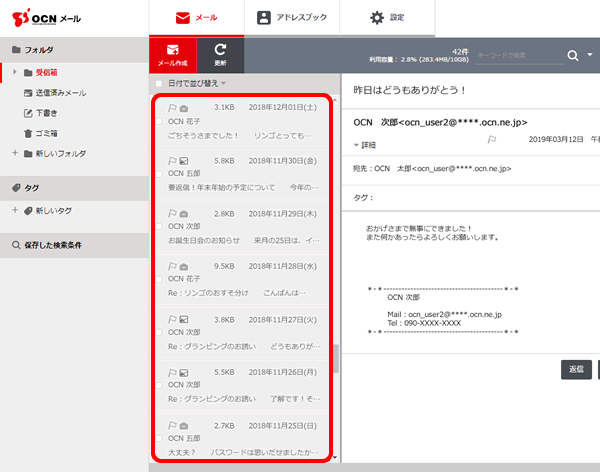Expand the 受信箱 folder arrow
The width and height of the screenshot is (600, 472).
(15, 72)
